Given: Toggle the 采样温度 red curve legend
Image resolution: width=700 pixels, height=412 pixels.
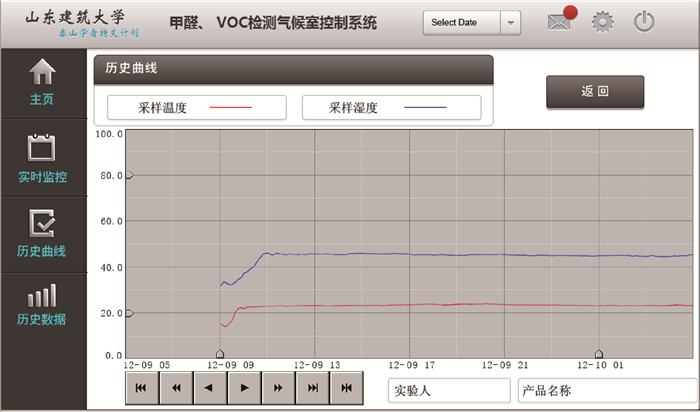Looking at the screenshot, I should click(x=190, y=107).
